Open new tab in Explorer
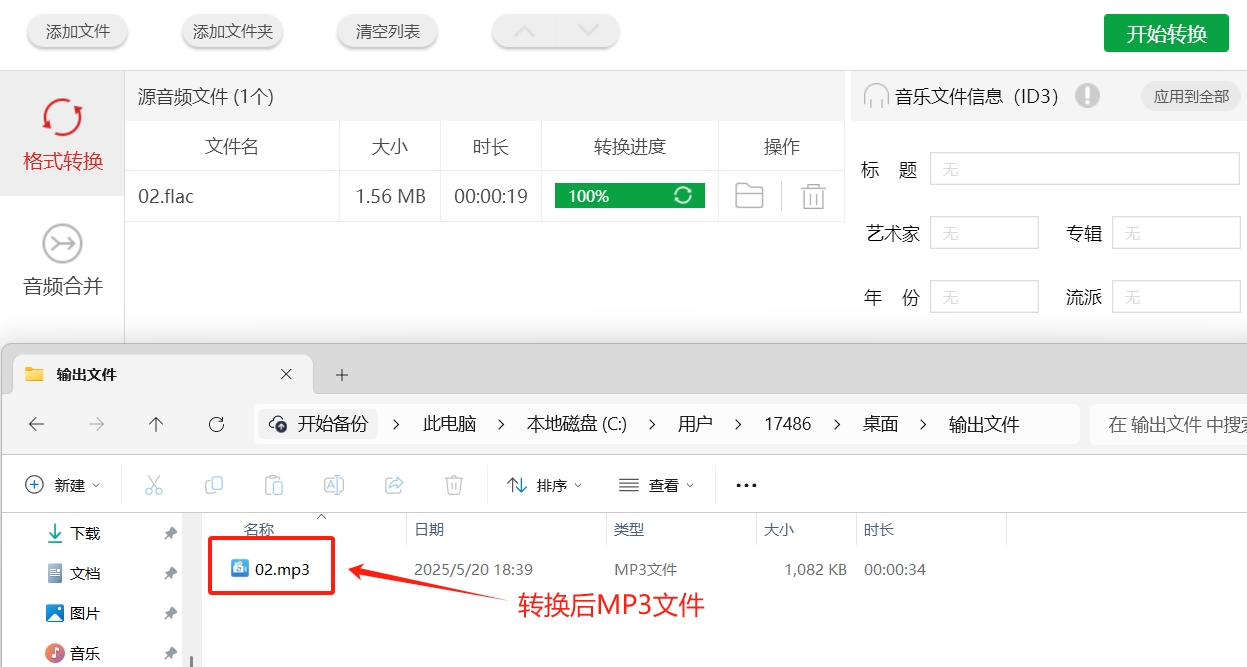 [x=342, y=375]
